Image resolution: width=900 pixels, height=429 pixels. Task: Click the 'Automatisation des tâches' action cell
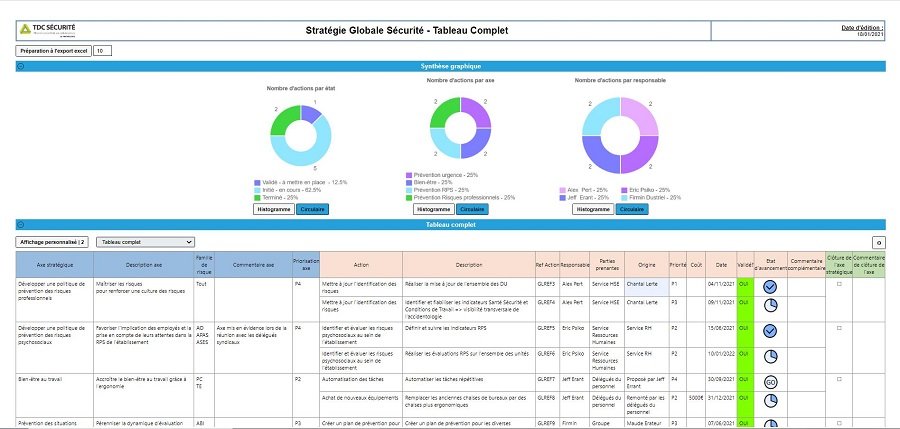pos(361,382)
